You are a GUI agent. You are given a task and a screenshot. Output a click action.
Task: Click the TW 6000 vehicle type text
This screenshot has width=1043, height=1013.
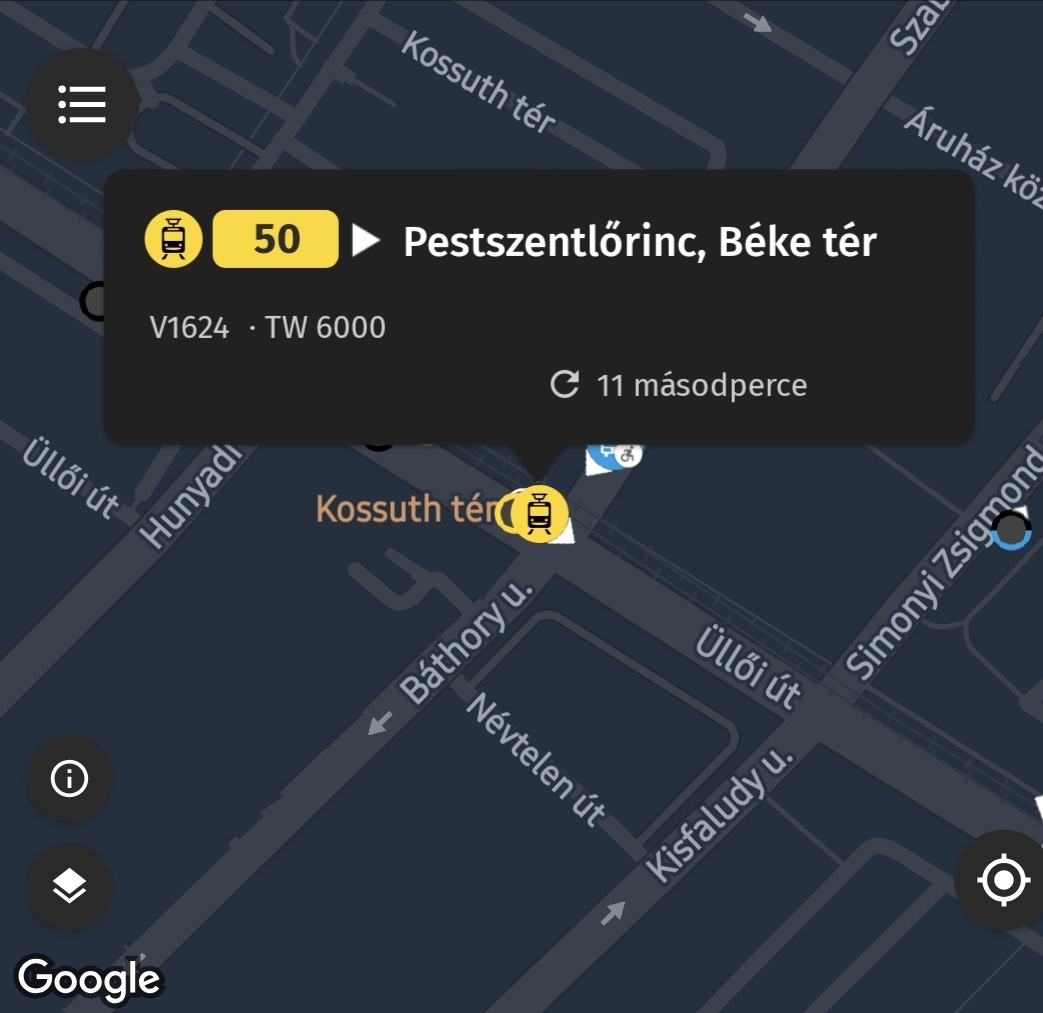(x=325, y=328)
